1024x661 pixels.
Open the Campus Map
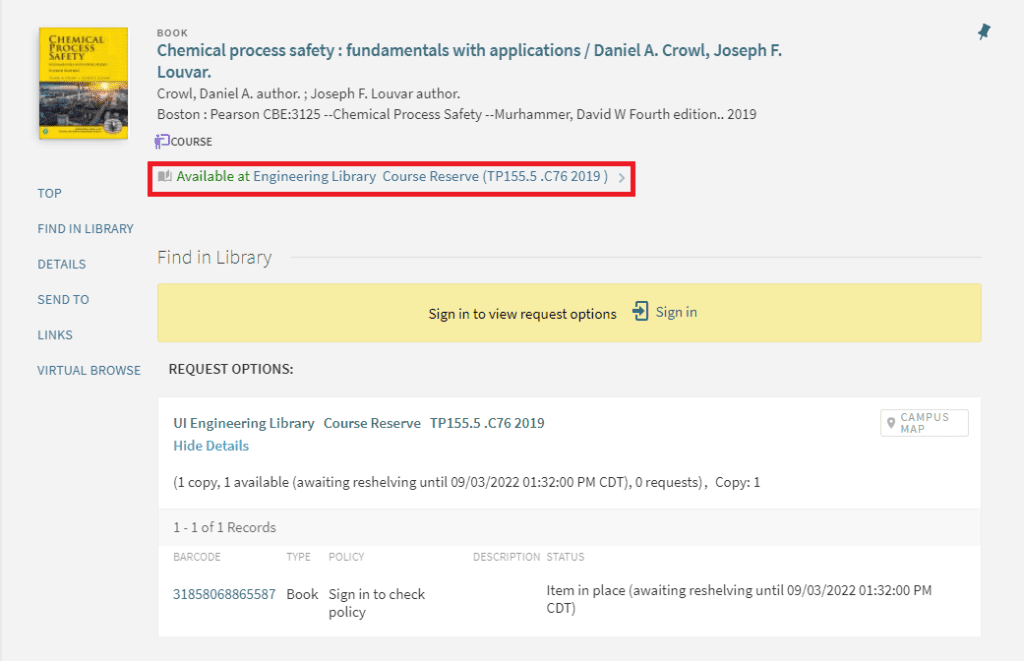click(923, 423)
